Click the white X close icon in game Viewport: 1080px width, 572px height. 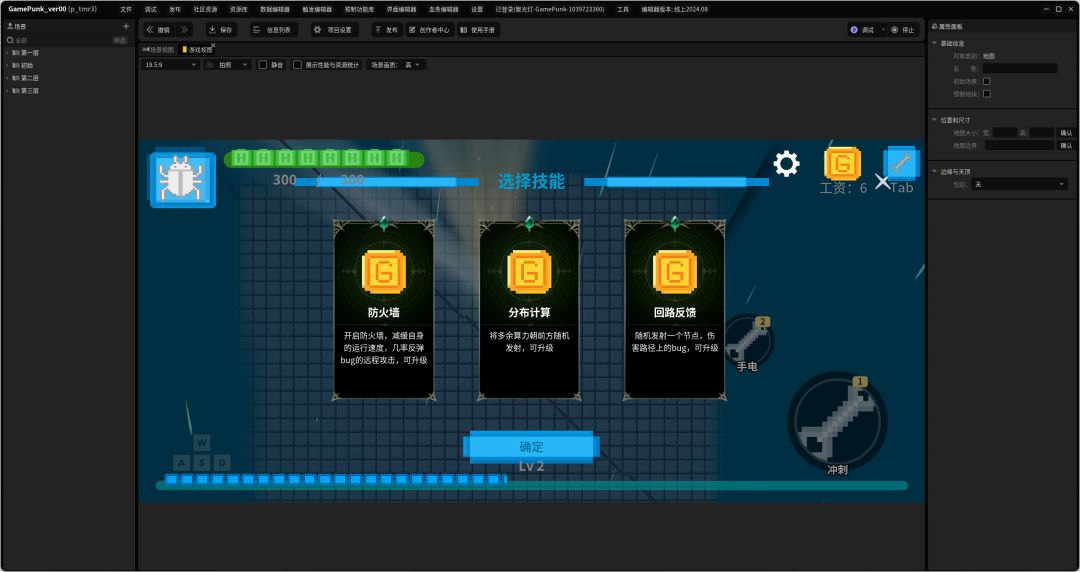(x=882, y=182)
